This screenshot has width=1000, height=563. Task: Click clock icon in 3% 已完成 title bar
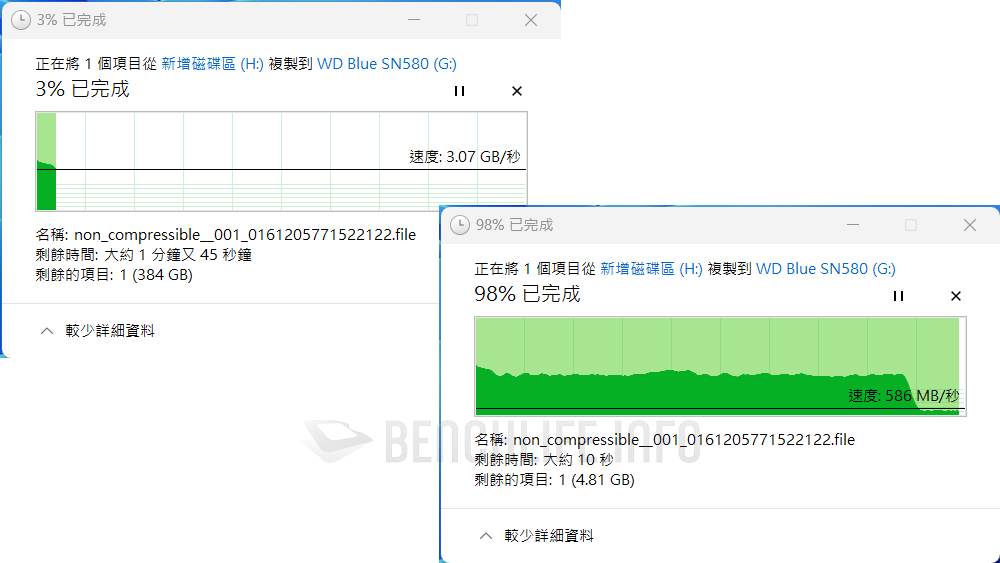19,20
